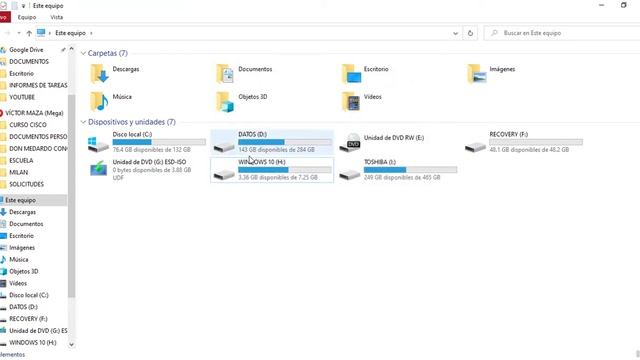Open the Equipo ribbon tab
Image resolution: width=640 pixels, height=360 pixels.
pos(27,17)
